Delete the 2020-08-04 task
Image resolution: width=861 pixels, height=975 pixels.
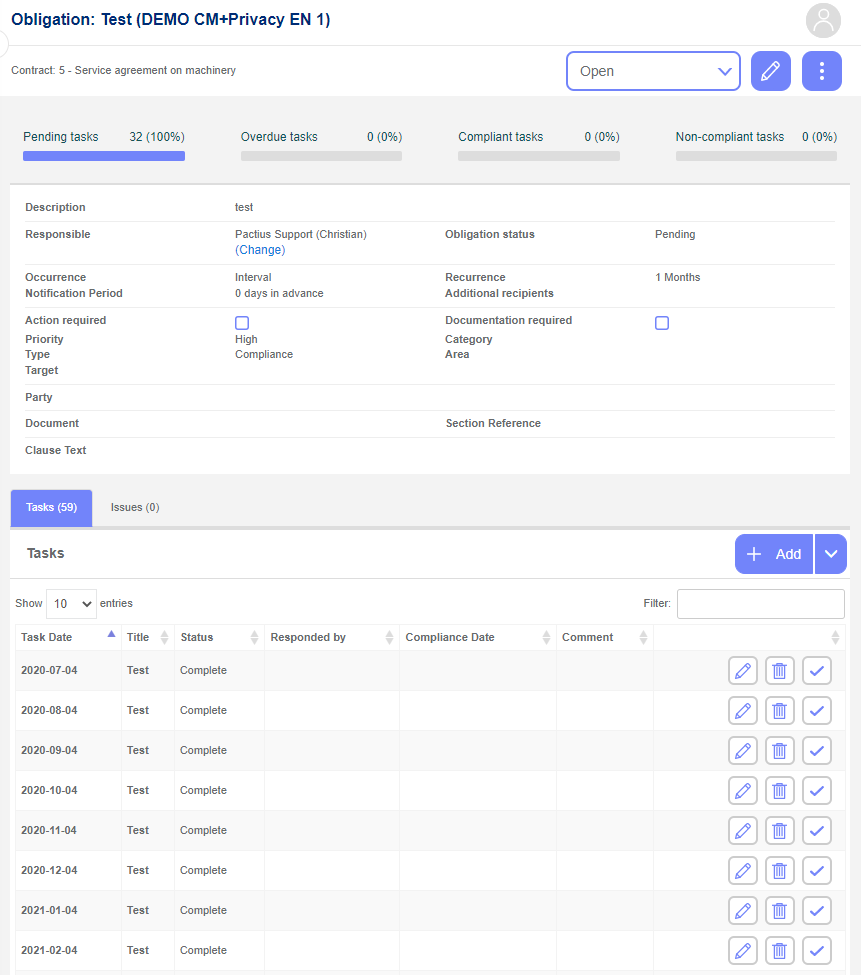(x=780, y=710)
